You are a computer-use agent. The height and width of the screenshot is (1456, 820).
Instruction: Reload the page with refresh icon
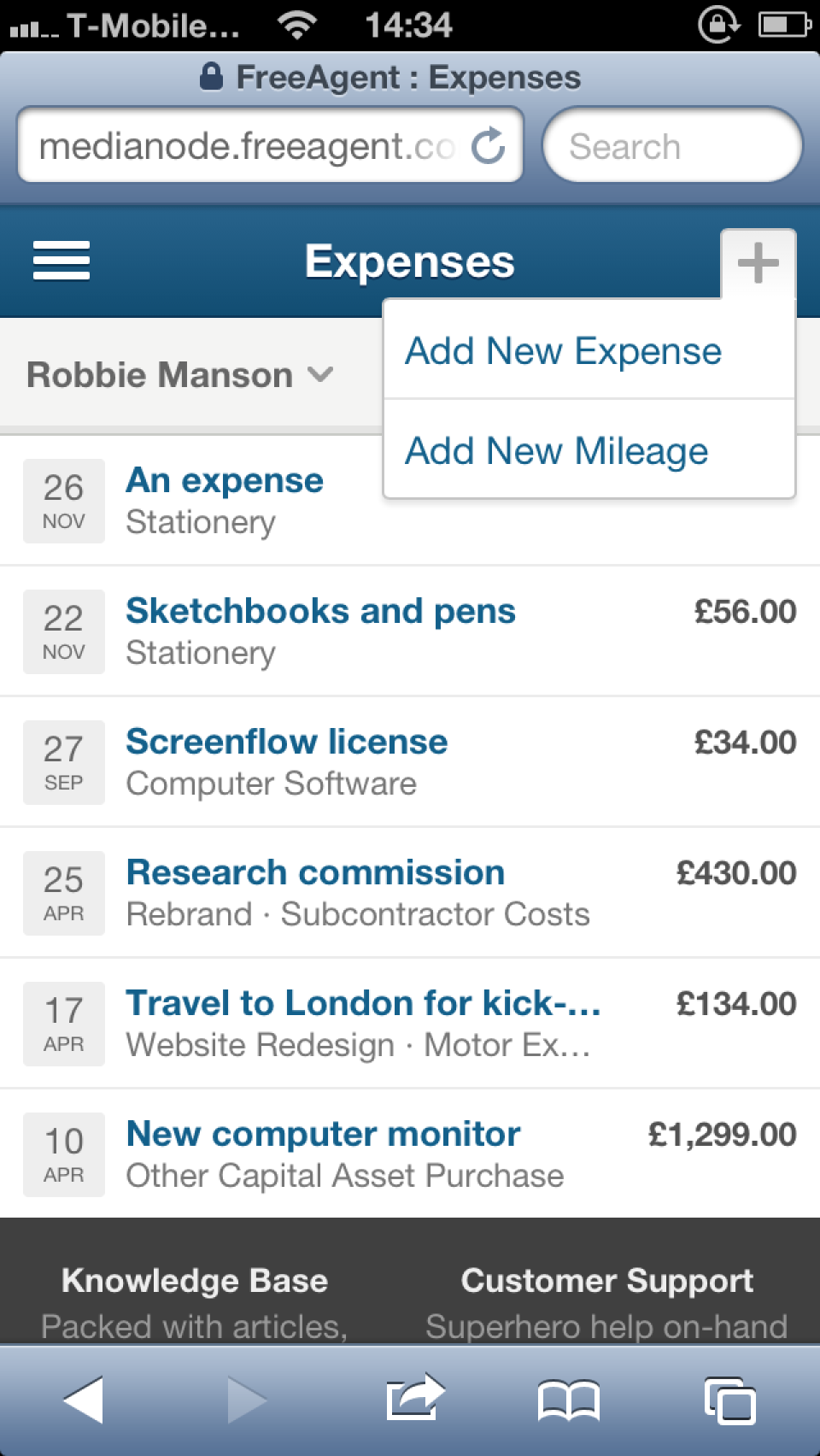tap(489, 145)
